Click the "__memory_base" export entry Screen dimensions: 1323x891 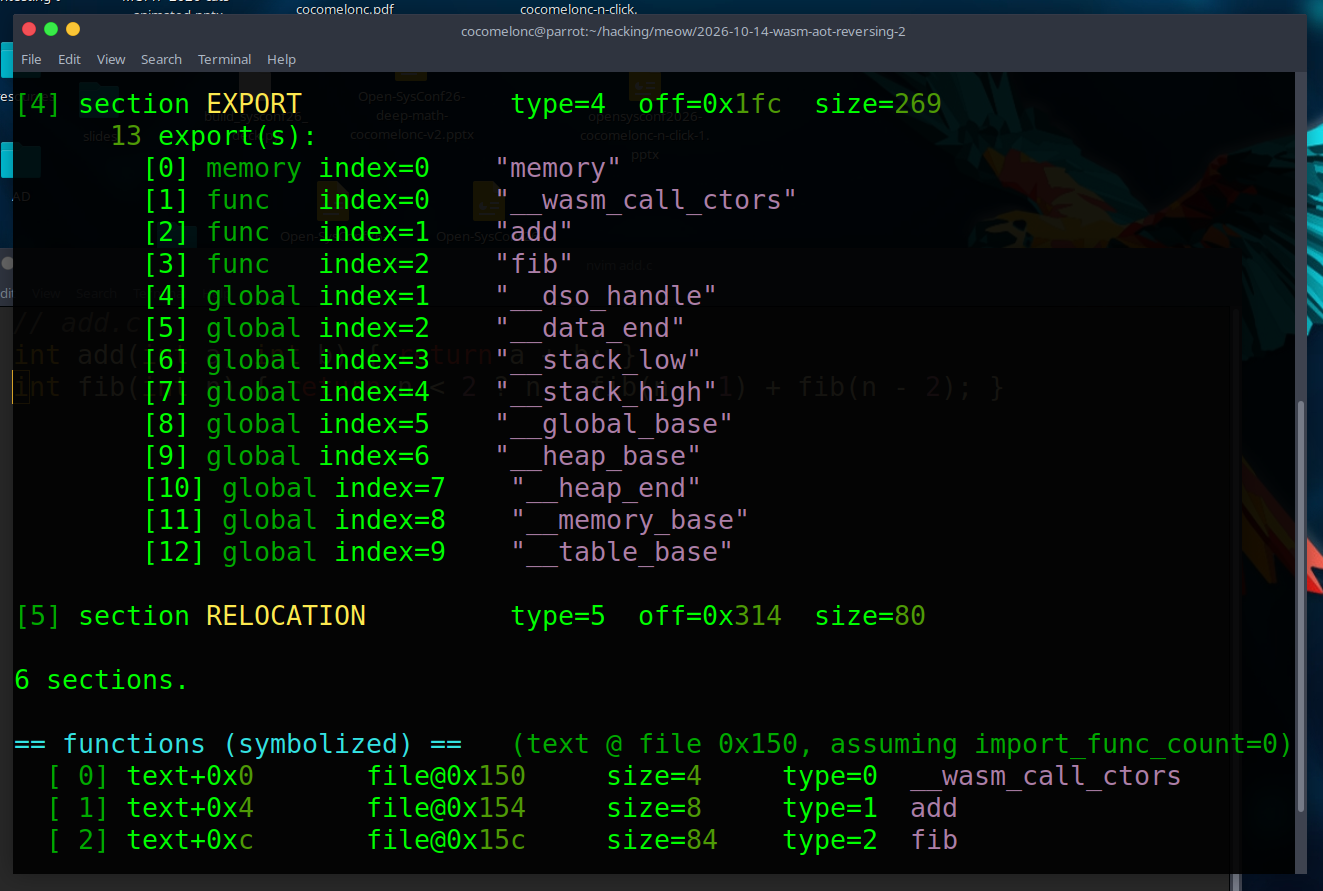630,520
